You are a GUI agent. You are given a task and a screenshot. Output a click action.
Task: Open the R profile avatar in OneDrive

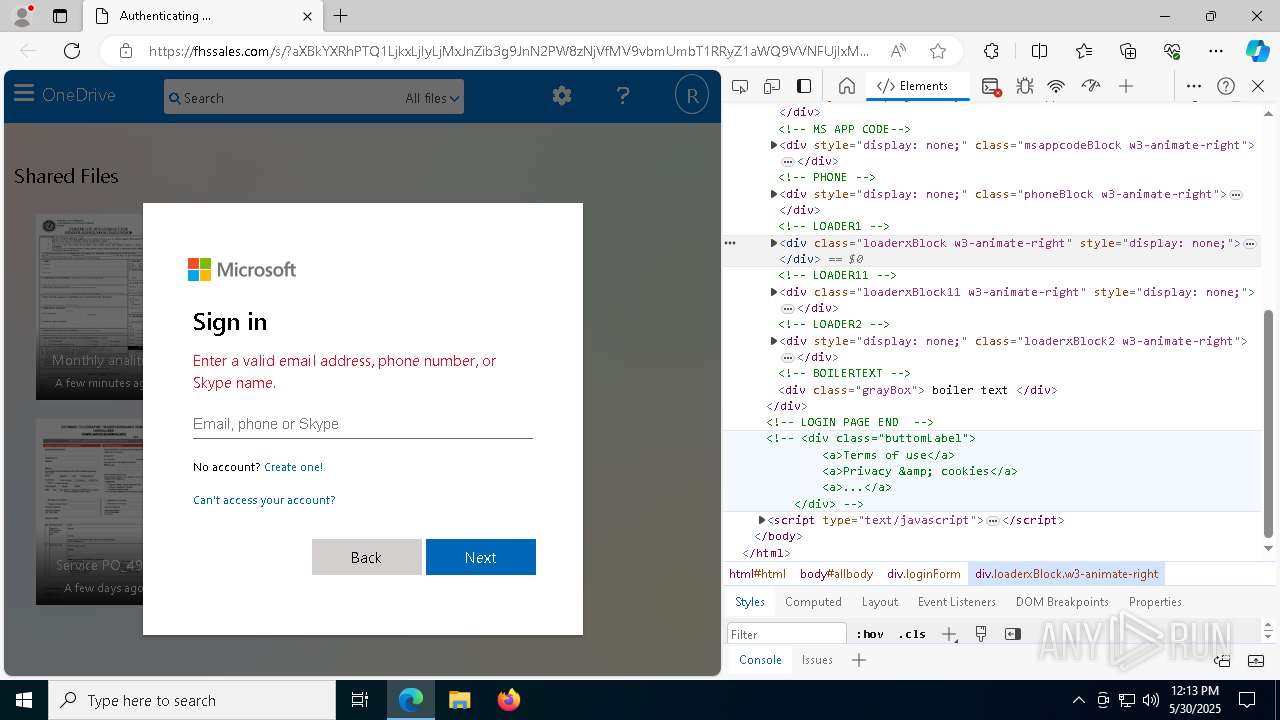(691, 96)
